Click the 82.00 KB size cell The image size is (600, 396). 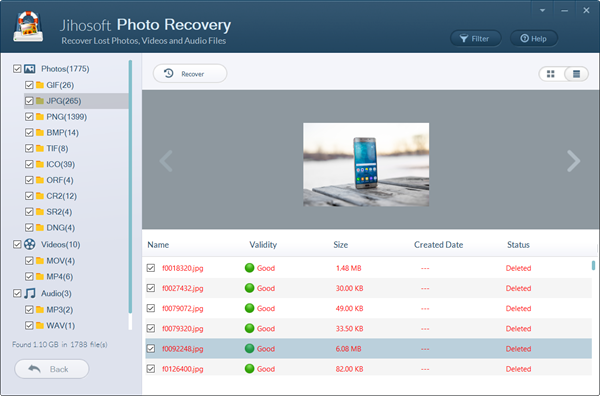pyautogui.click(x=349, y=369)
